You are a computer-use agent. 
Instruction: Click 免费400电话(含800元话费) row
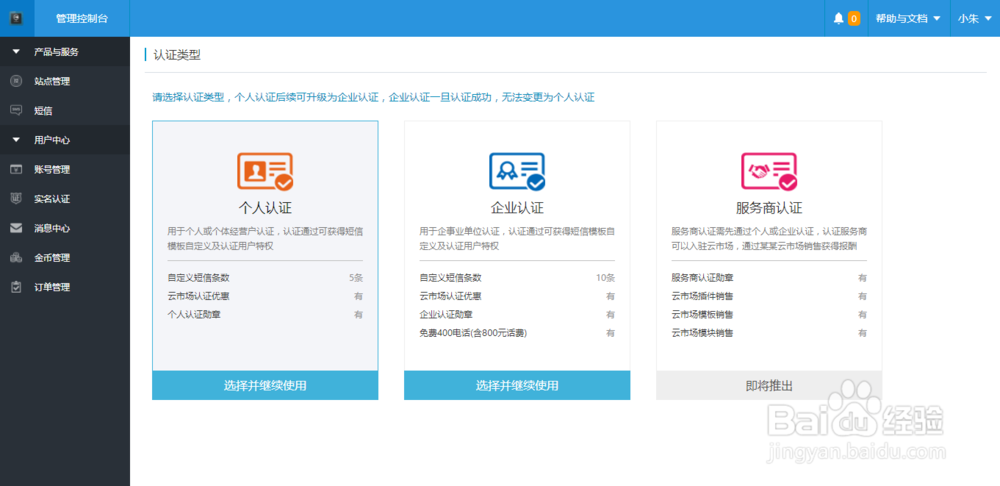[517, 333]
